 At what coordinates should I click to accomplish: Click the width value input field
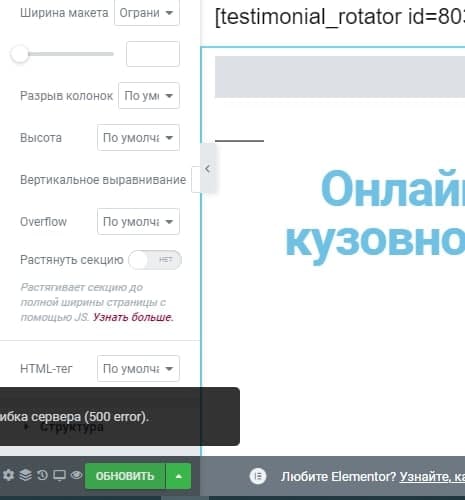[x=153, y=54]
